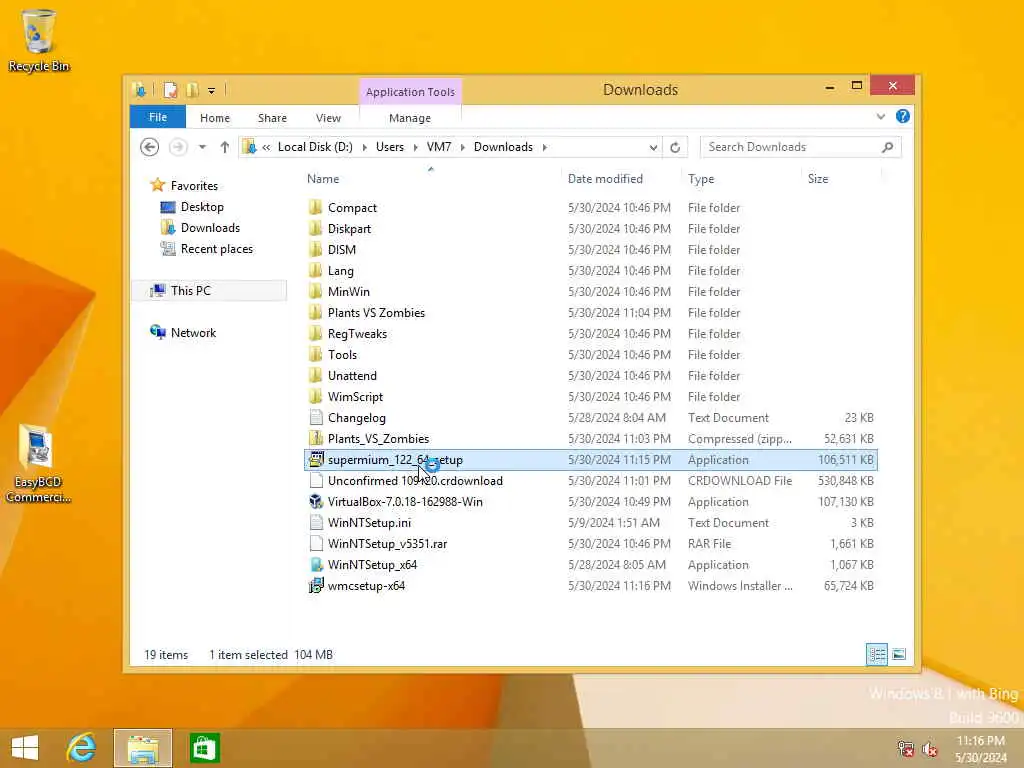This screenshot has height=768, width=1024.
Task: Click the muted volume tray icon
Action: pyautogui.click(x=929, y=749)
